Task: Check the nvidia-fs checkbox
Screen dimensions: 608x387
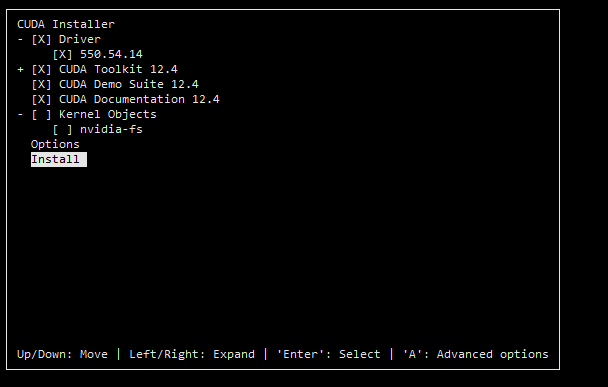Action: pos(62,130)
